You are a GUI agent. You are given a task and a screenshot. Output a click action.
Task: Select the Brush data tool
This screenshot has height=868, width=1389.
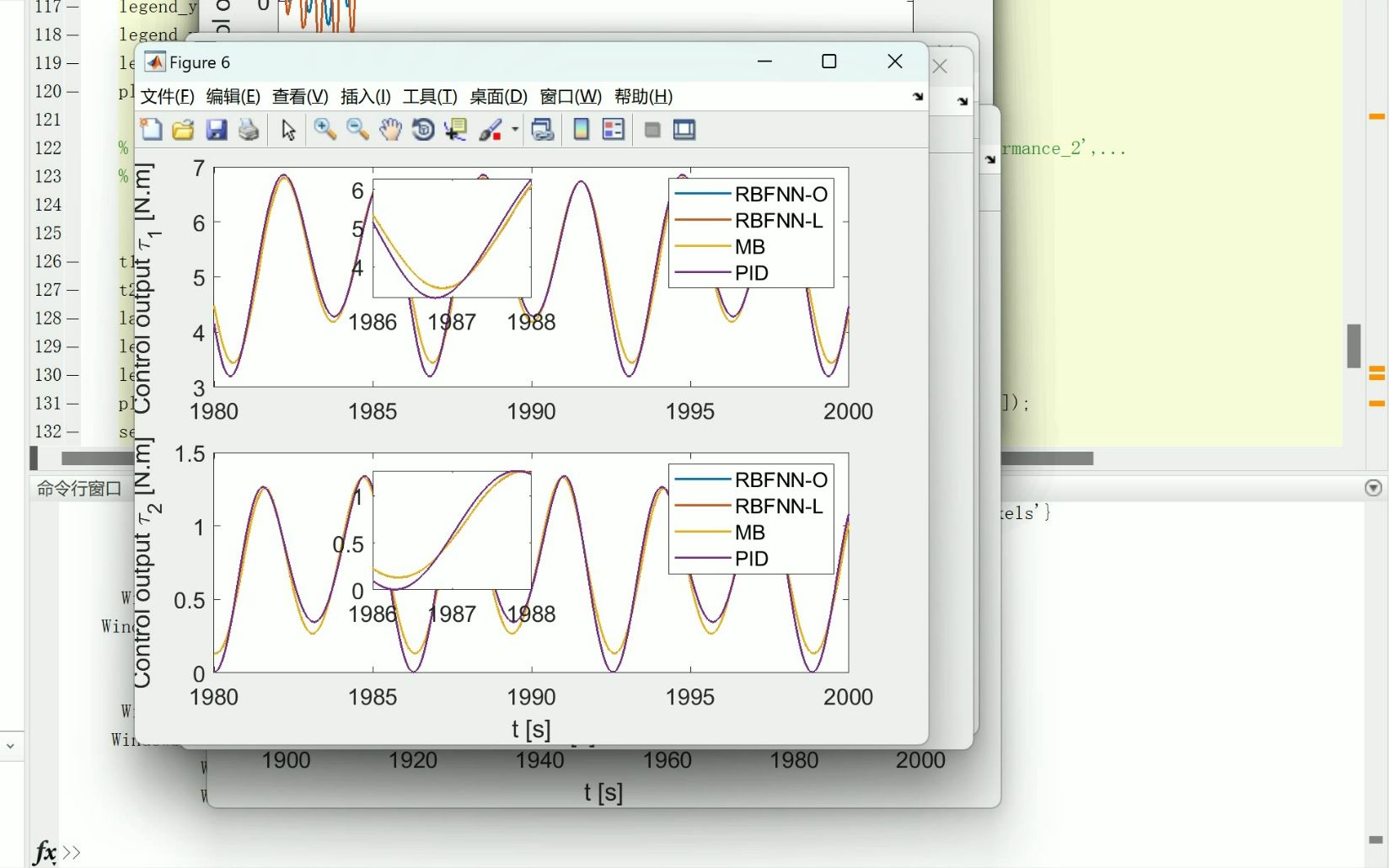[491, 130]
